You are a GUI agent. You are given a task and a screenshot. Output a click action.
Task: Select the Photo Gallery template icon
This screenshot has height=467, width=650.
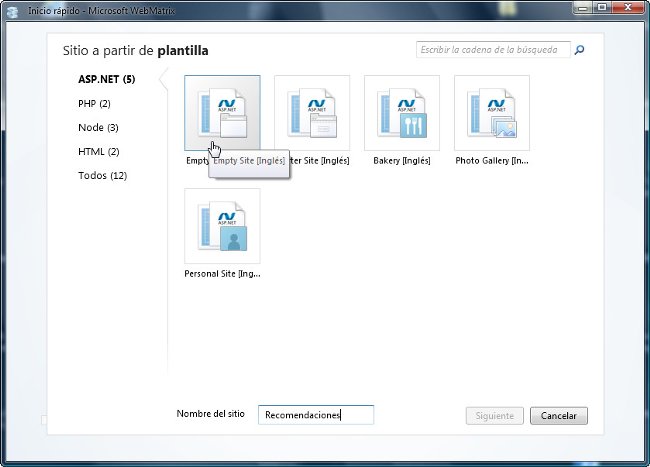click(x=492, y=113)
